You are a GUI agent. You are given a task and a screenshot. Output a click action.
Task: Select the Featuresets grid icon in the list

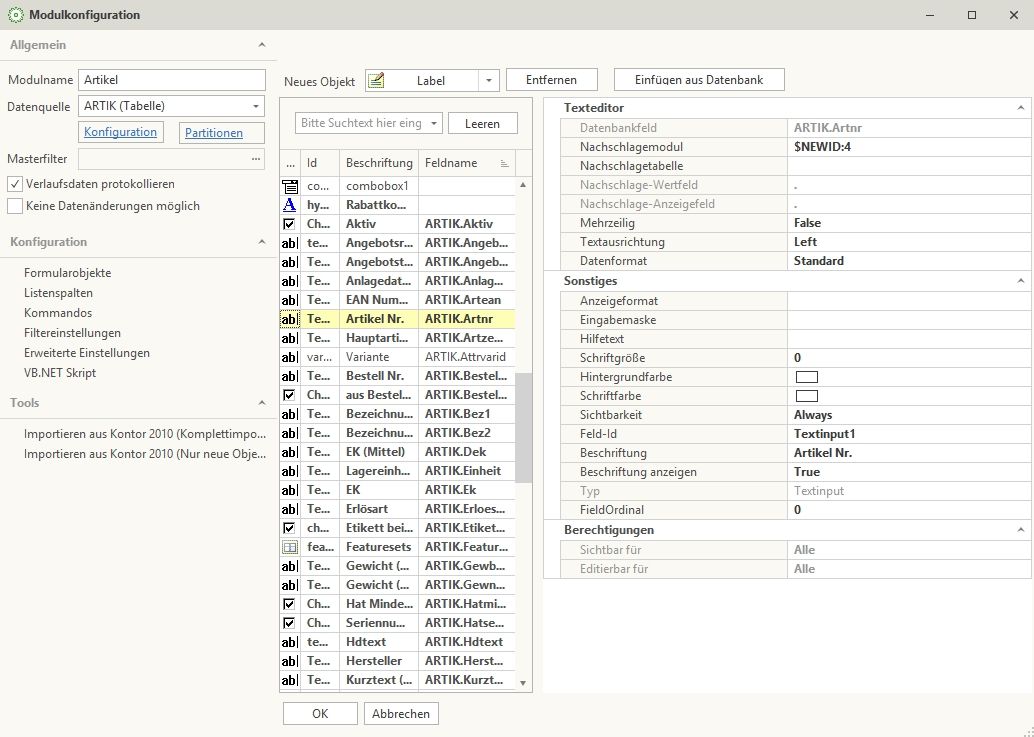click(x=289, y=547)
